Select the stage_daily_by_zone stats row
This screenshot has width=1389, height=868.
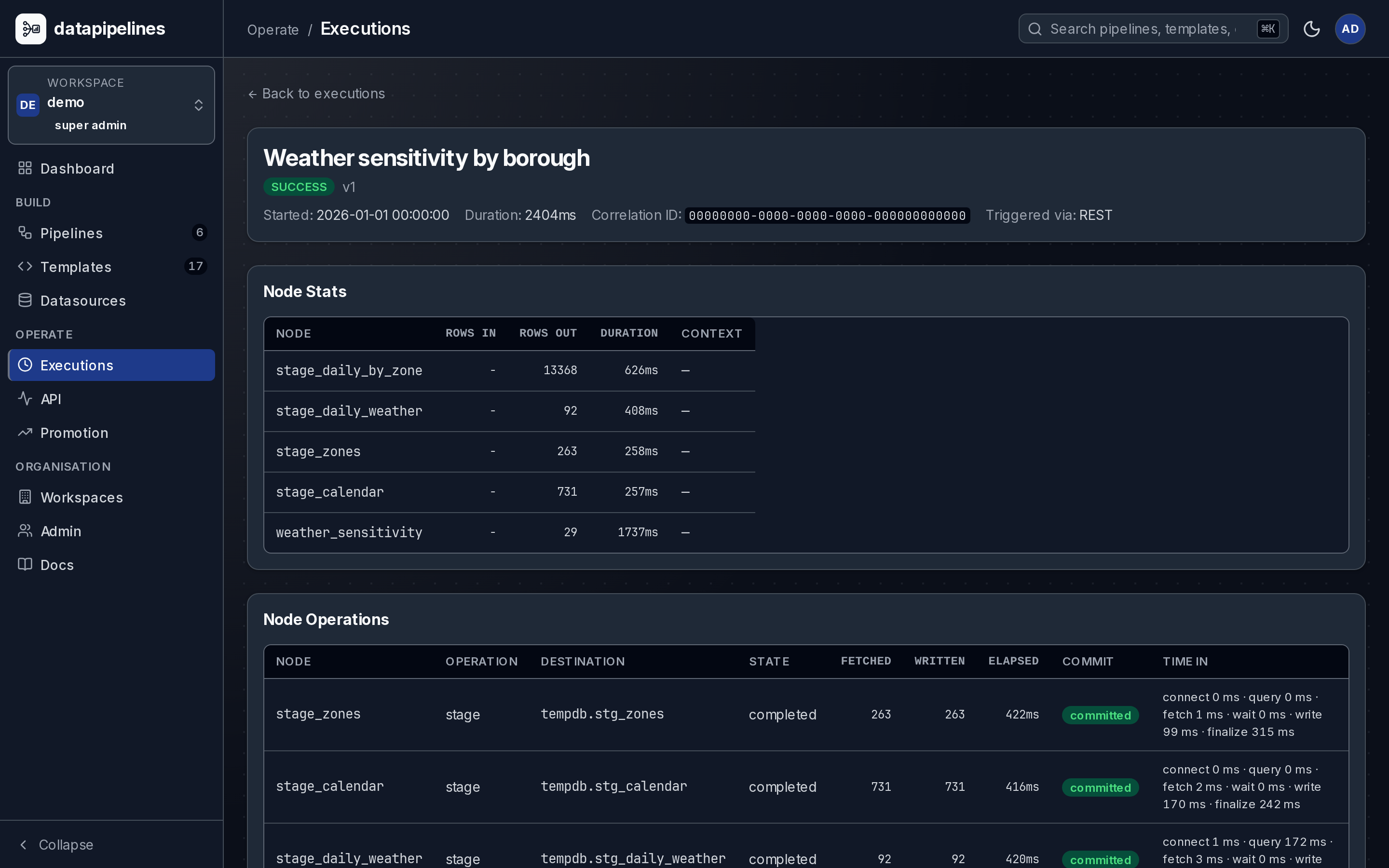click(x=509, y=370)
